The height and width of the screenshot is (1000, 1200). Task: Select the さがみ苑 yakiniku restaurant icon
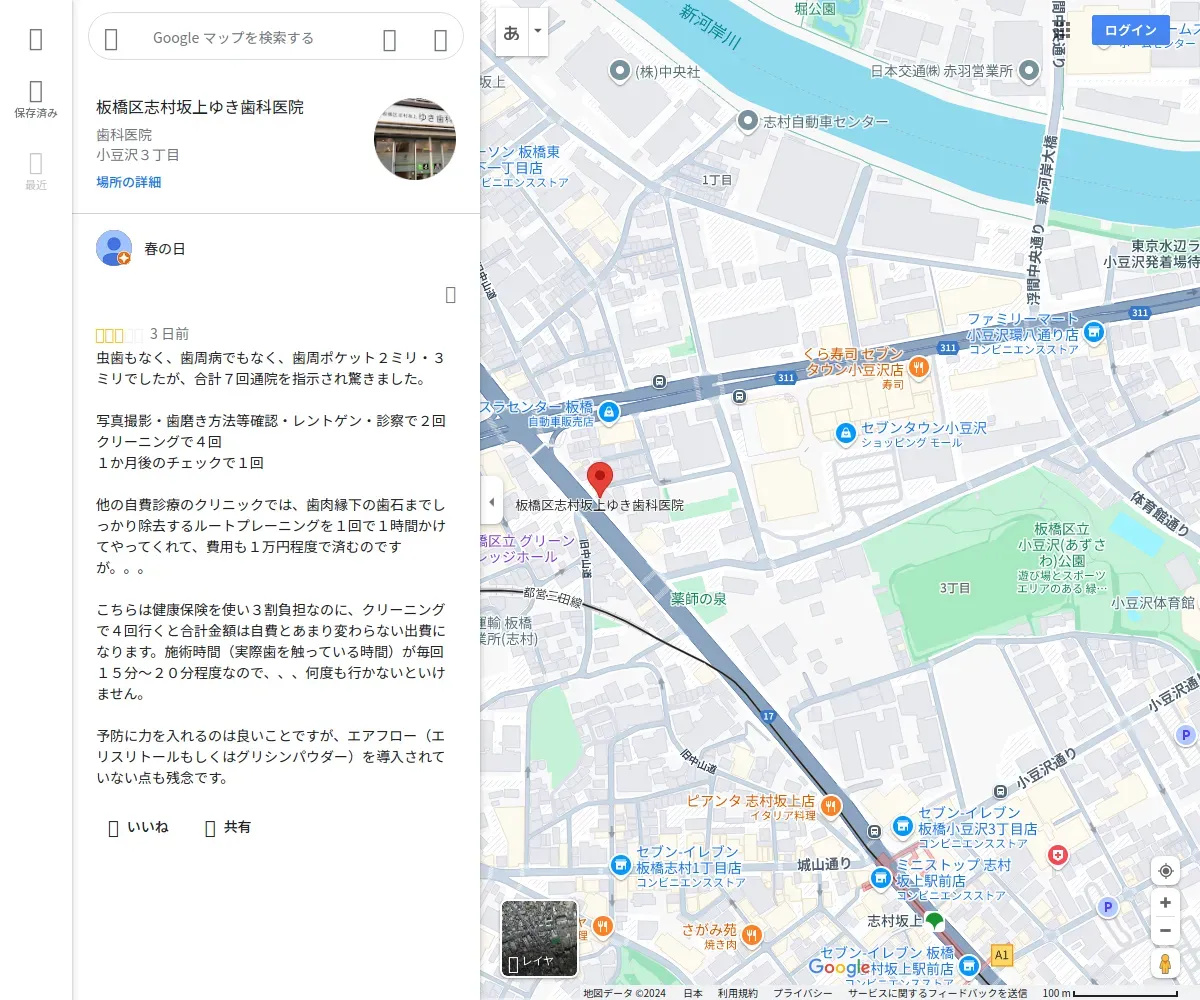tap(752, 935)
